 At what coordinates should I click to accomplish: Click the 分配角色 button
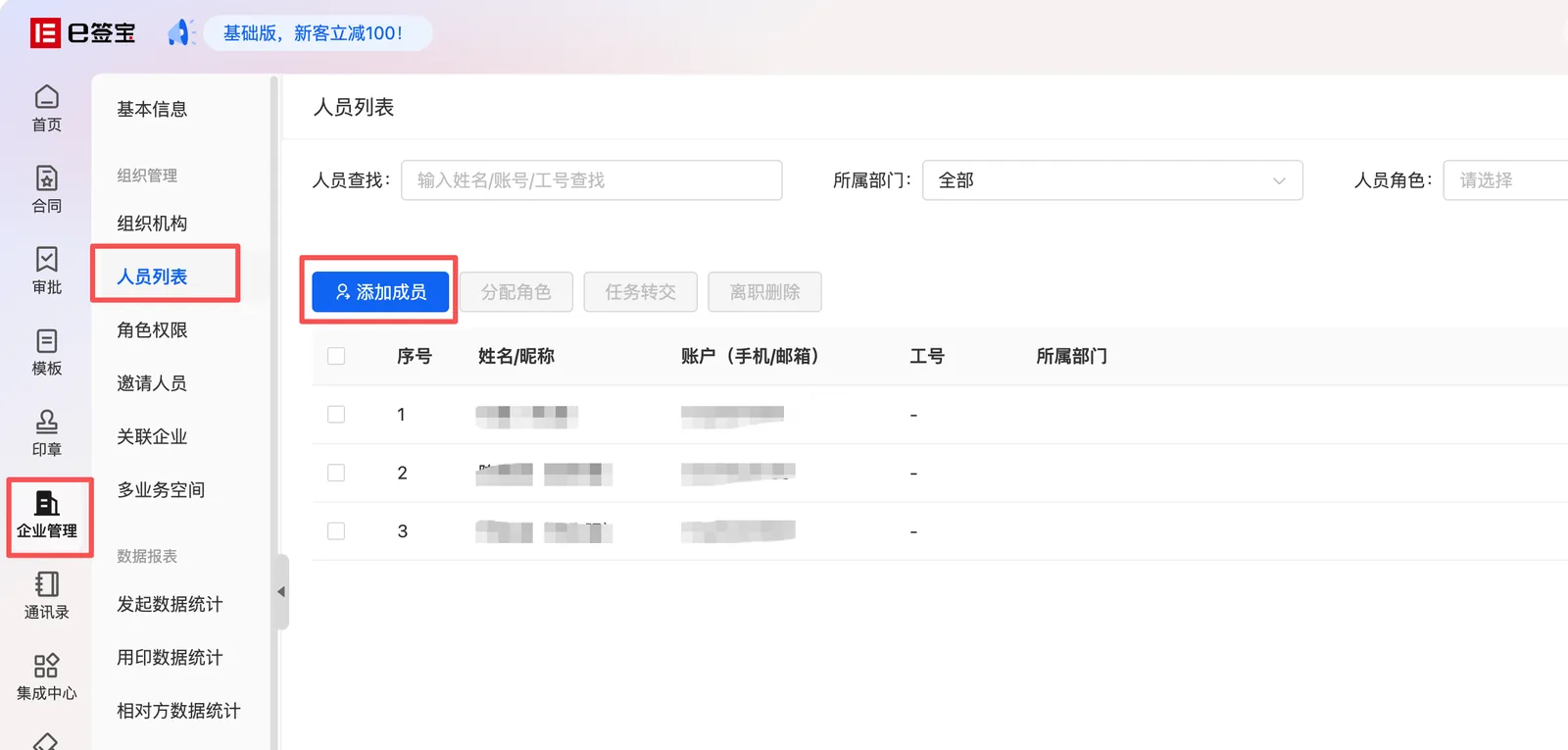[x=516, y=292]
